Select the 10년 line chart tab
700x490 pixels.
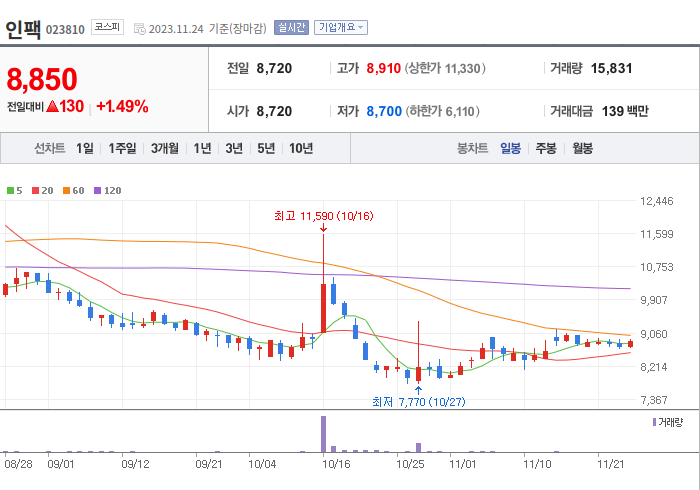click(x=301, y=148)
